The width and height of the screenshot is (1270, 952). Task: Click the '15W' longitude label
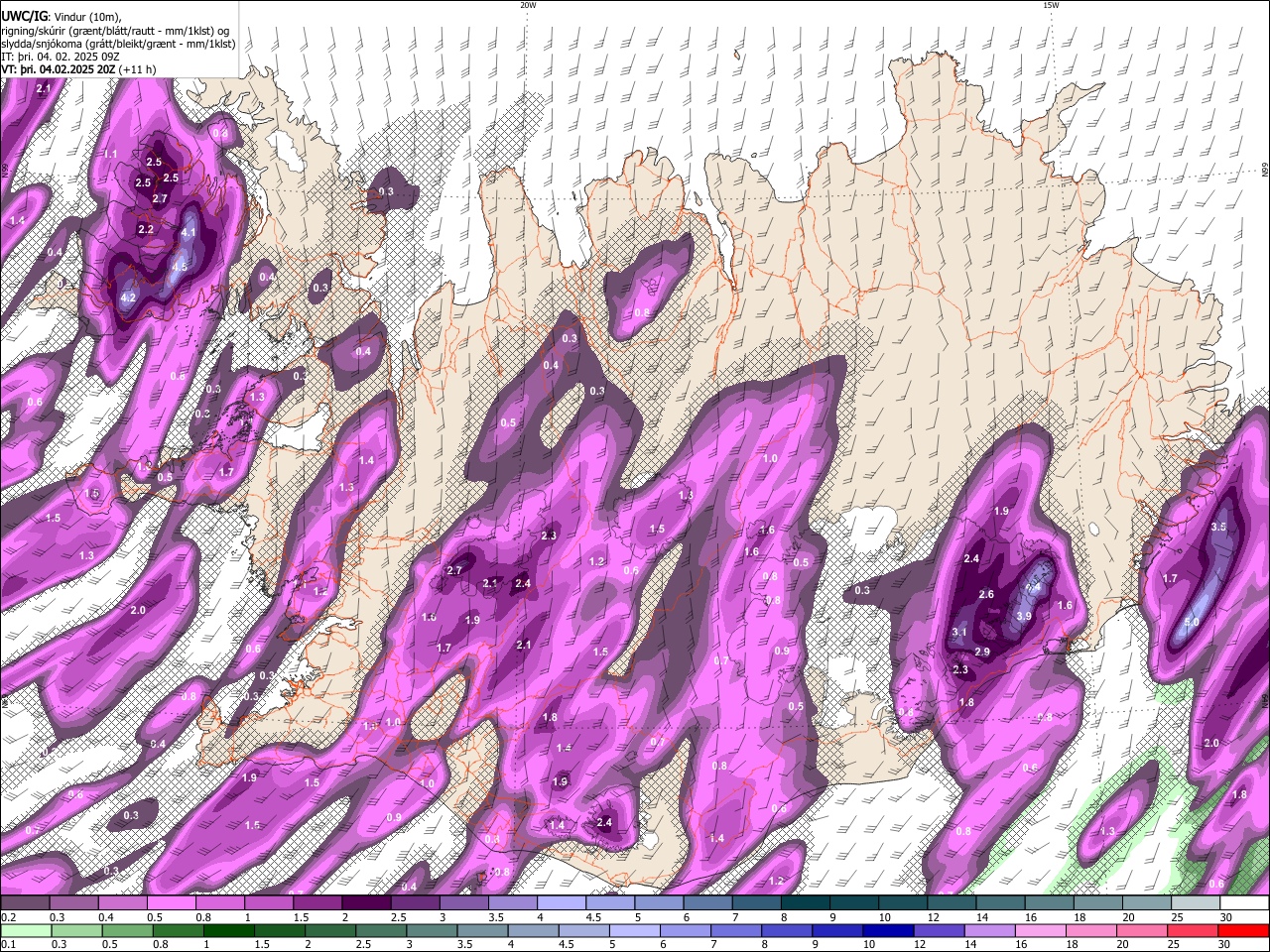coord(1050,5)
